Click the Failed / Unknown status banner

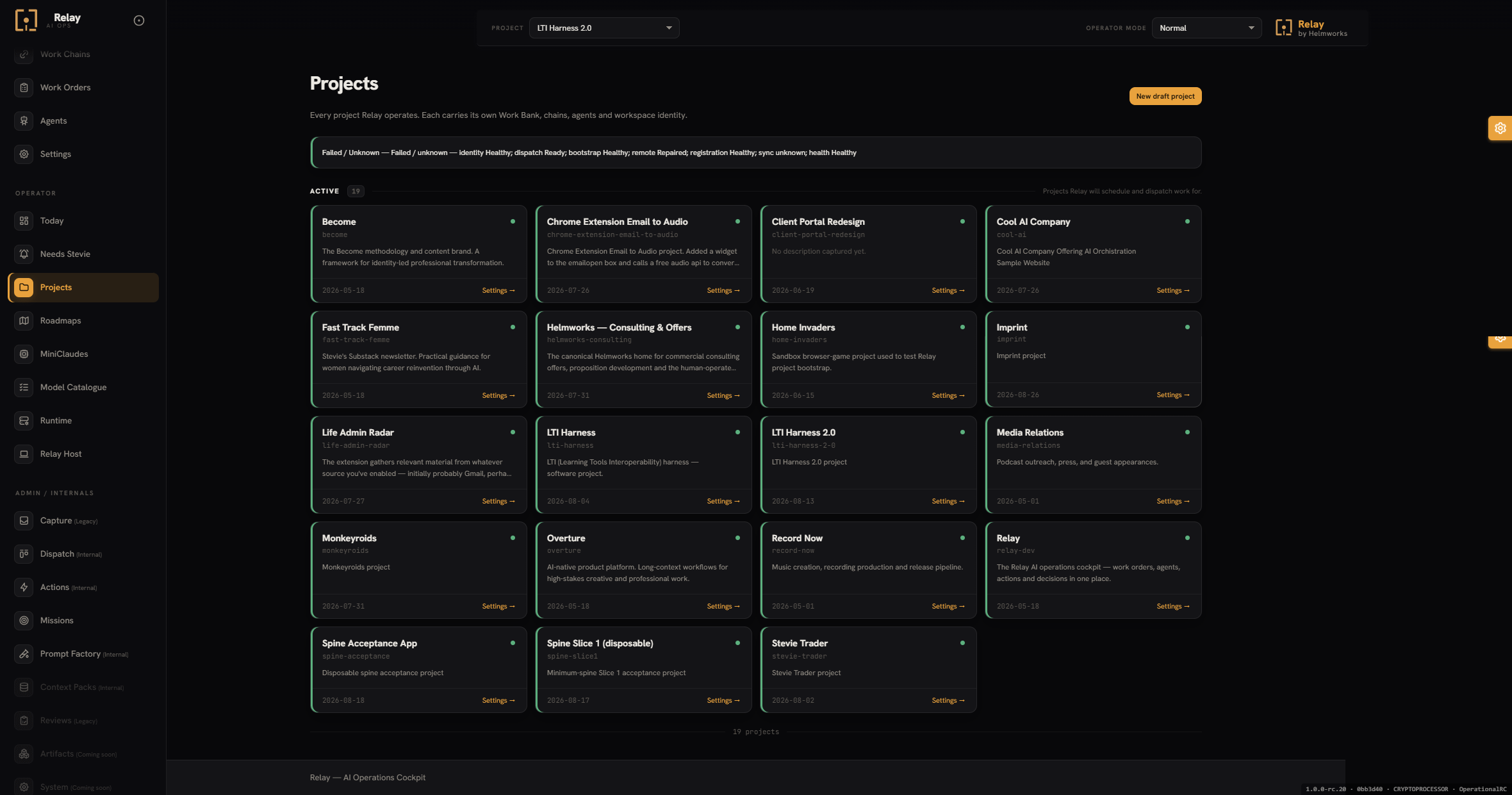pyautogui.click(x=756, y=152)
